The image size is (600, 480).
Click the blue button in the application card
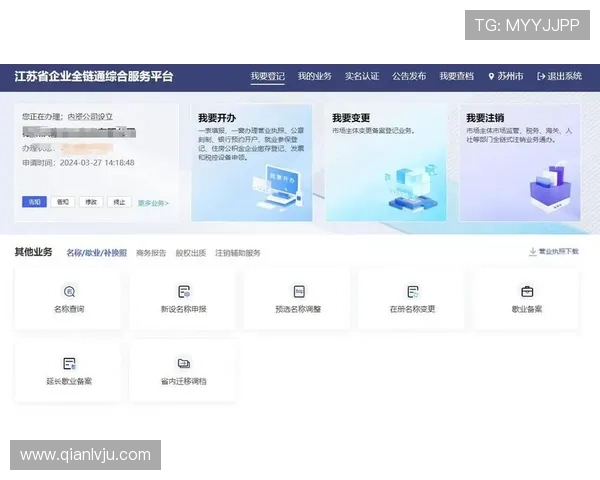(x=34, y=202)
